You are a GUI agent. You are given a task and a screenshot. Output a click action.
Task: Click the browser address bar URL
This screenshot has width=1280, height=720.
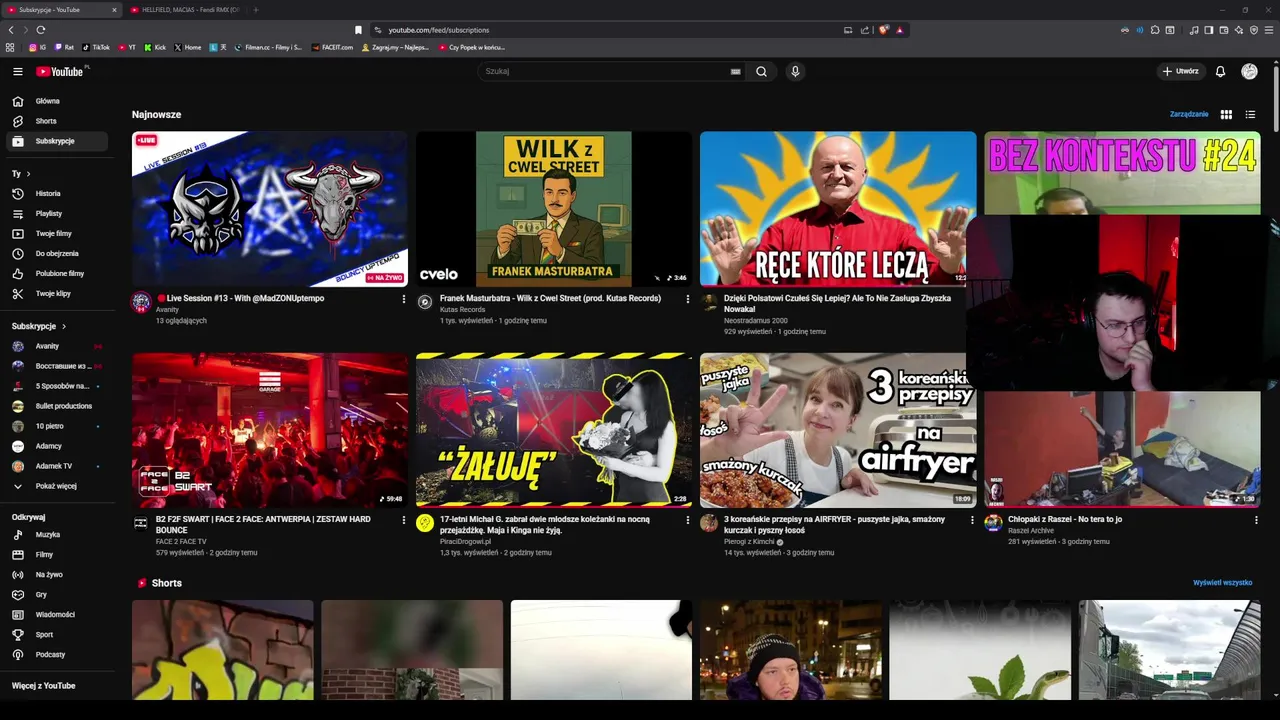click(x=438, y=30)
